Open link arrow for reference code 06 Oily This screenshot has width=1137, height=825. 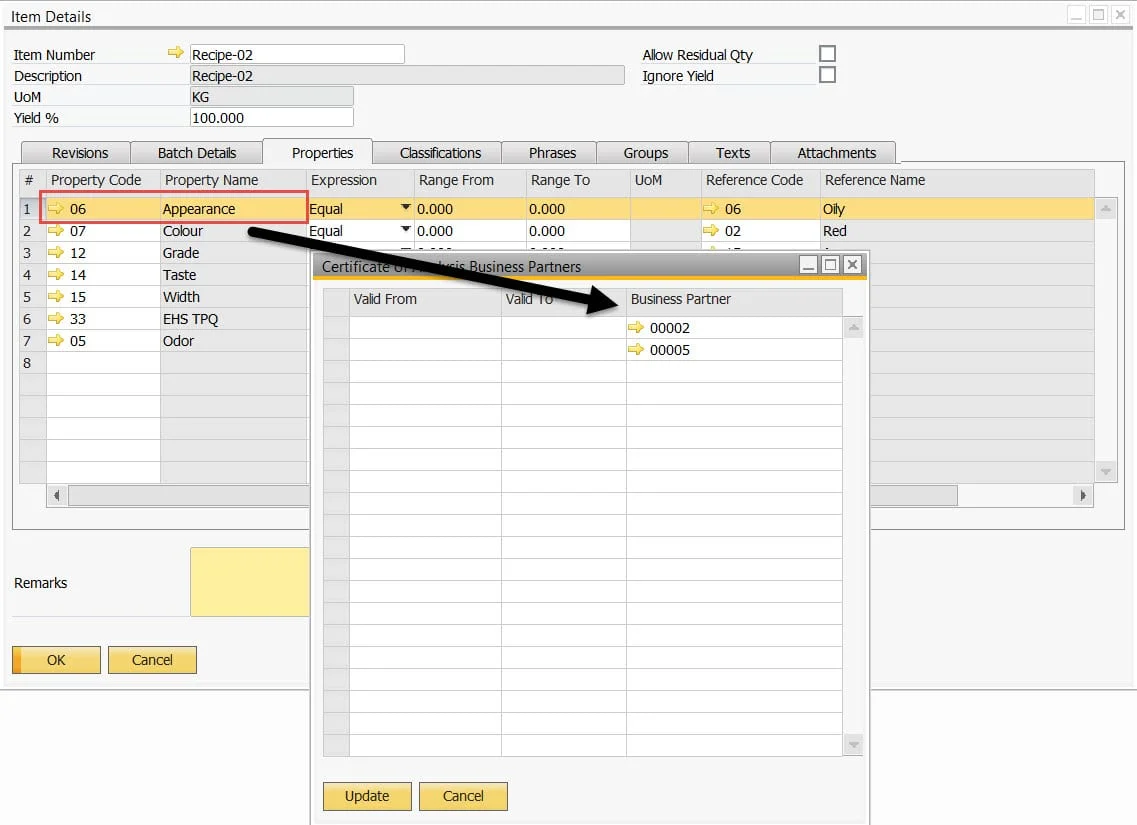pyautogui.click(x=711, y=209)
